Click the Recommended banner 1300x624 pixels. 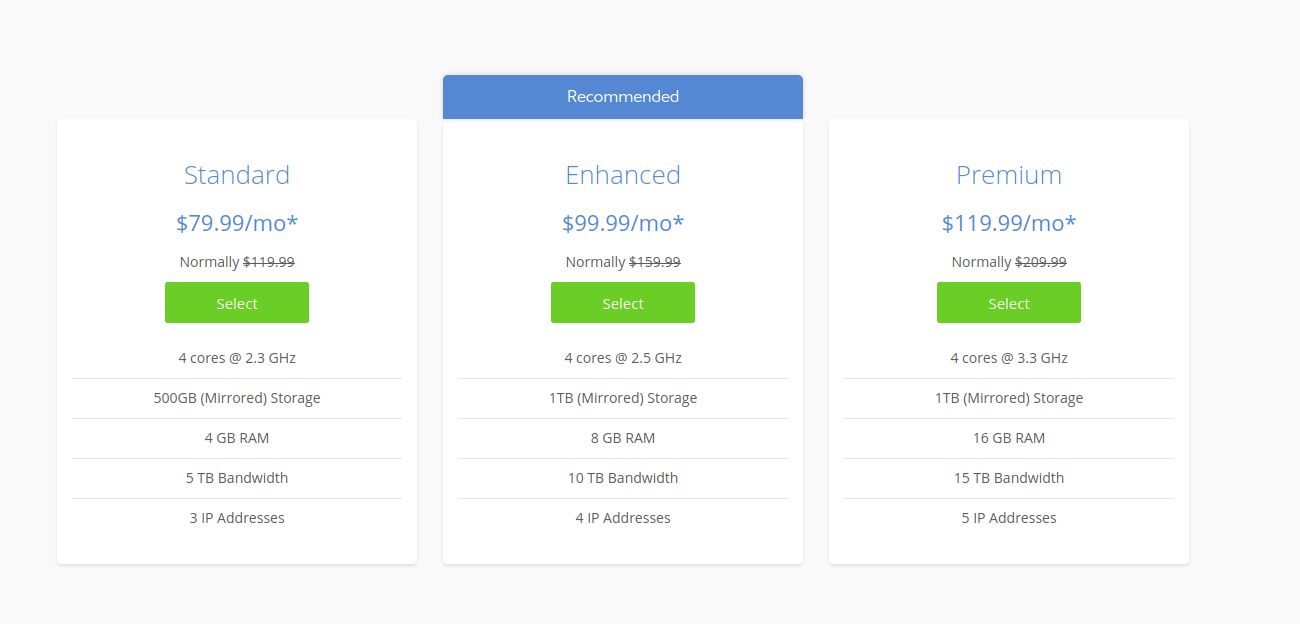622,96
